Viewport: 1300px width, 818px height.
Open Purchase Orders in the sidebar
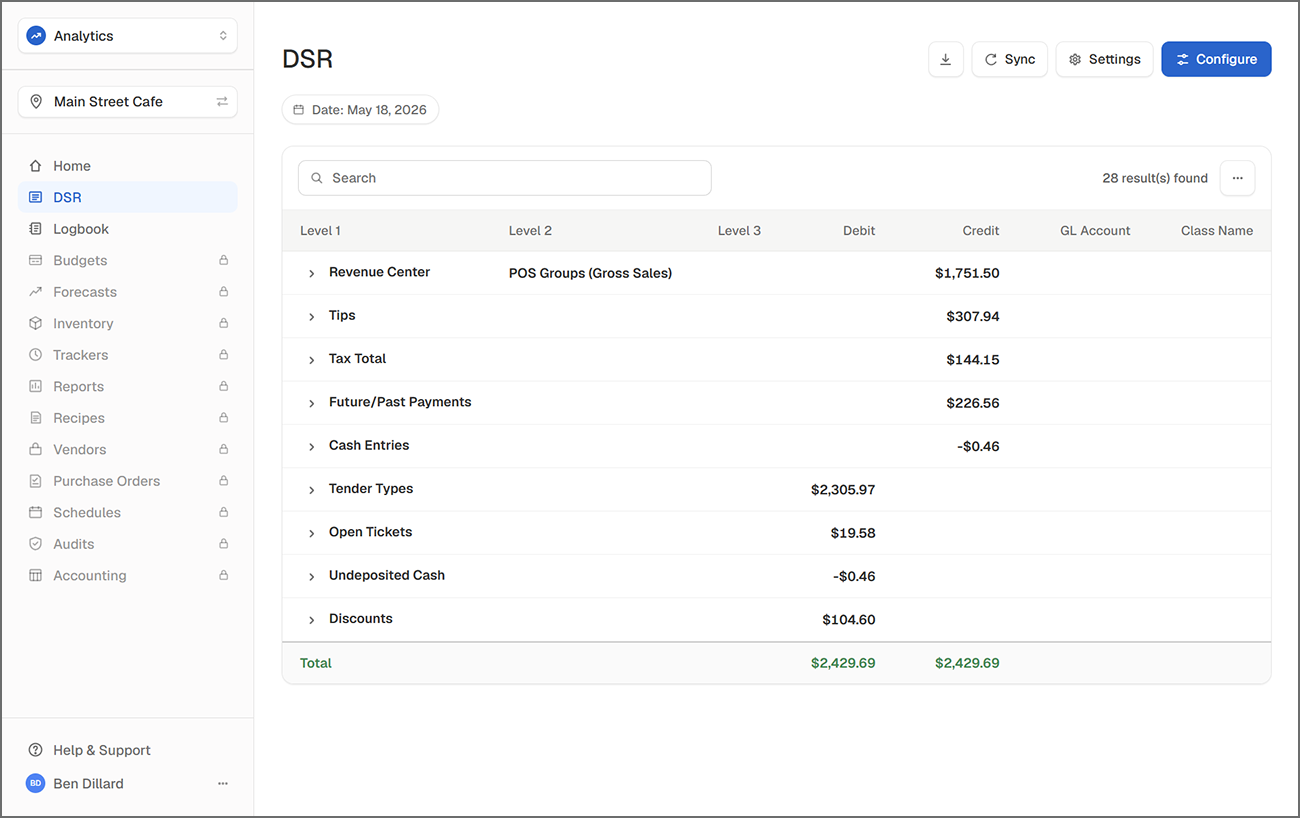[128, 481]
